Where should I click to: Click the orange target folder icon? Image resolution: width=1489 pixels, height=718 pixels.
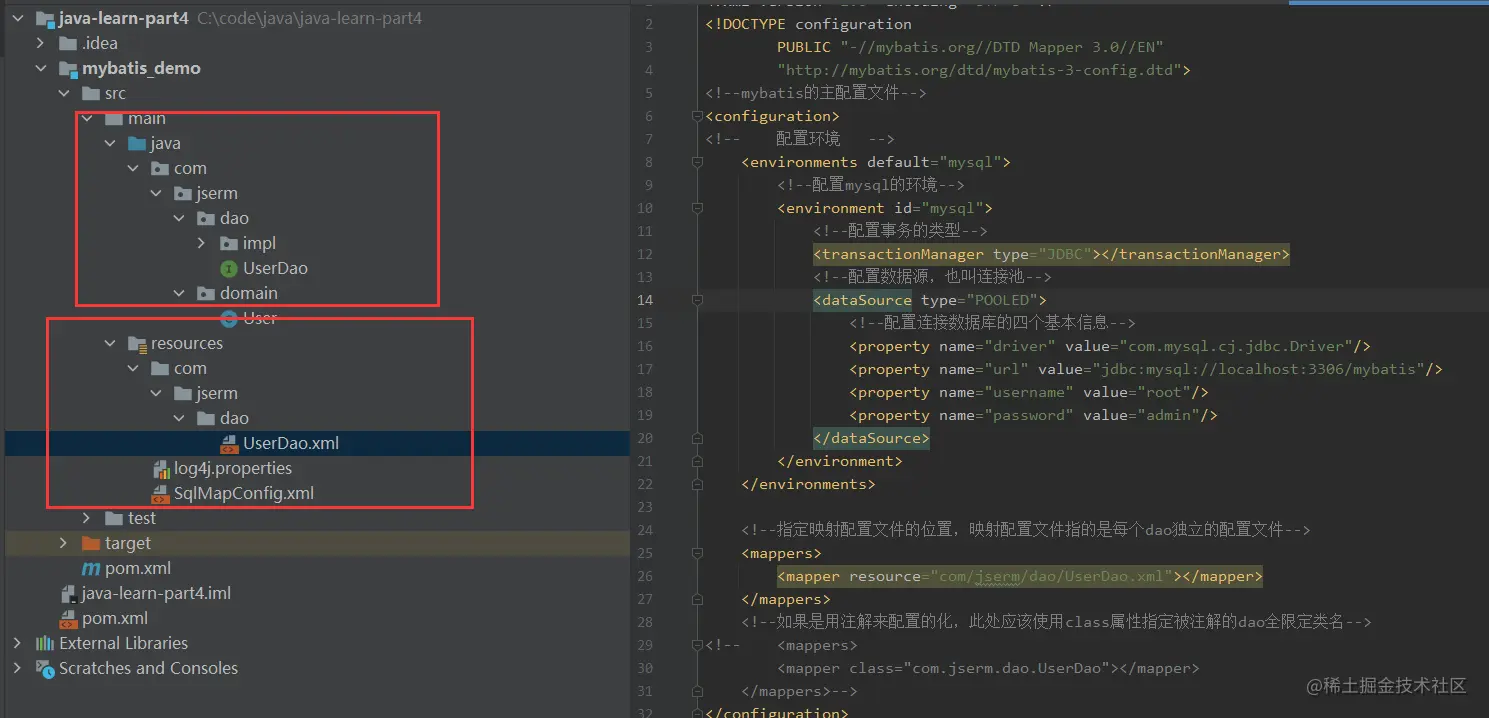[91, 543]
